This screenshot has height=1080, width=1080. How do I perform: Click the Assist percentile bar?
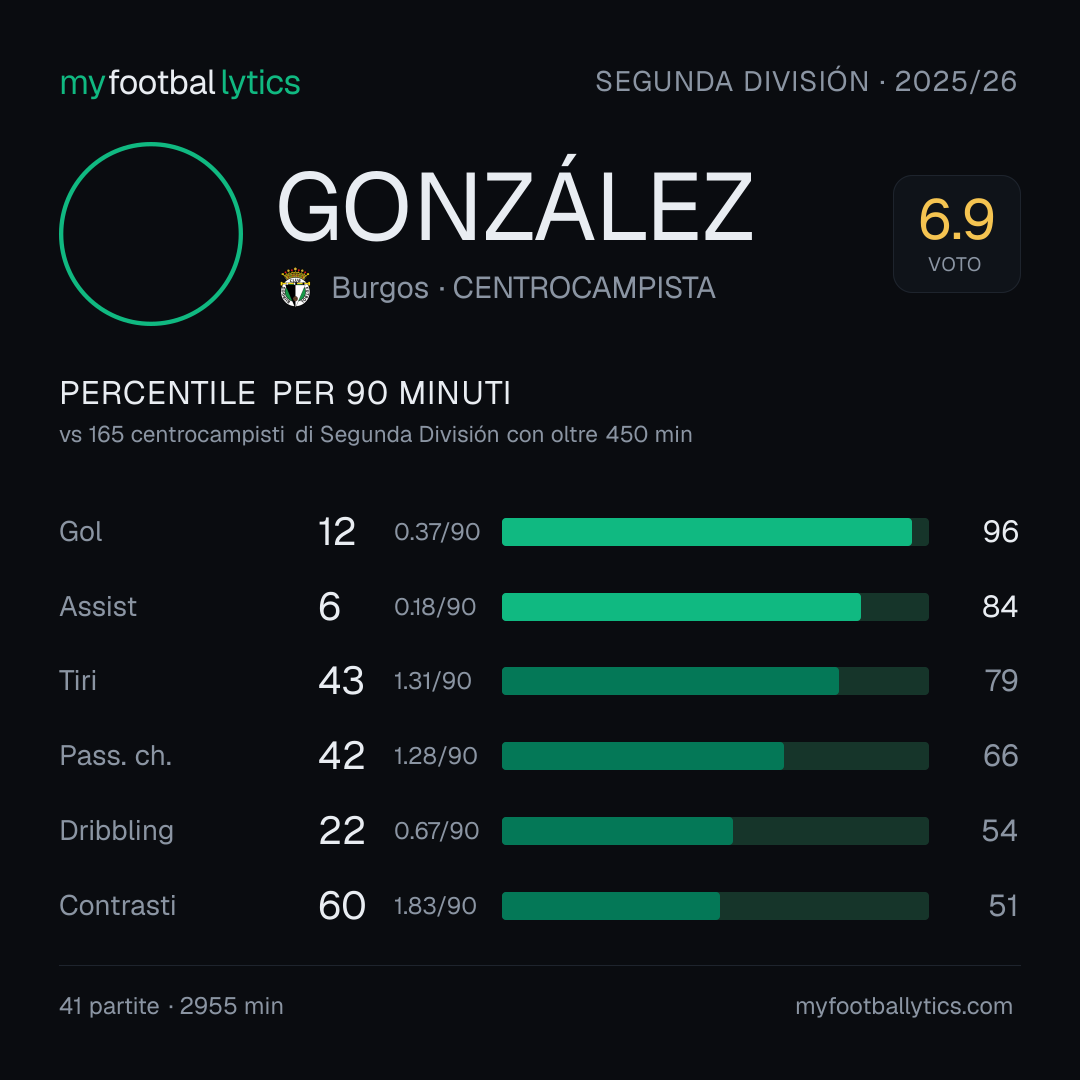715,607
